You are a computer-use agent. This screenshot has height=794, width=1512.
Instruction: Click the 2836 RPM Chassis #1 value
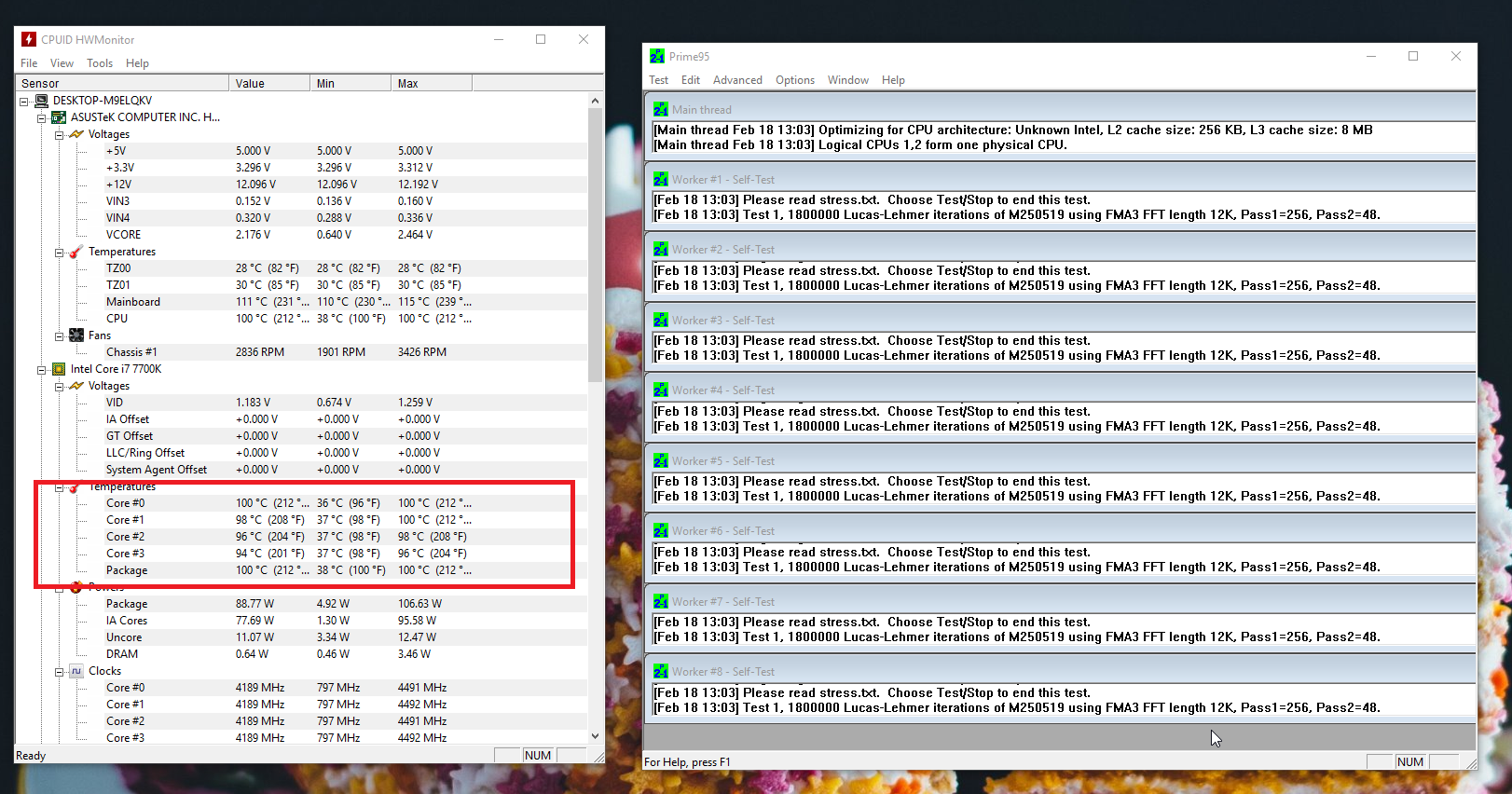pyautogui.click(x=260, y=352)
